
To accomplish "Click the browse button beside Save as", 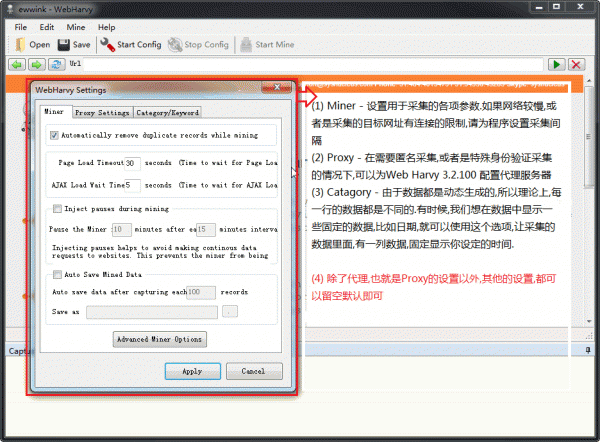I will tap(230, 312).
